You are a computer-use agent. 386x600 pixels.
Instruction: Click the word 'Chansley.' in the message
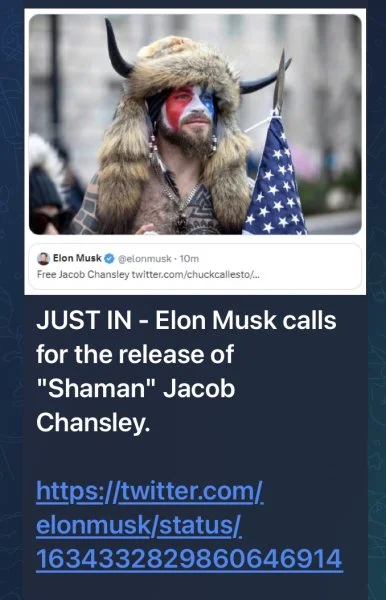(93, 423)
